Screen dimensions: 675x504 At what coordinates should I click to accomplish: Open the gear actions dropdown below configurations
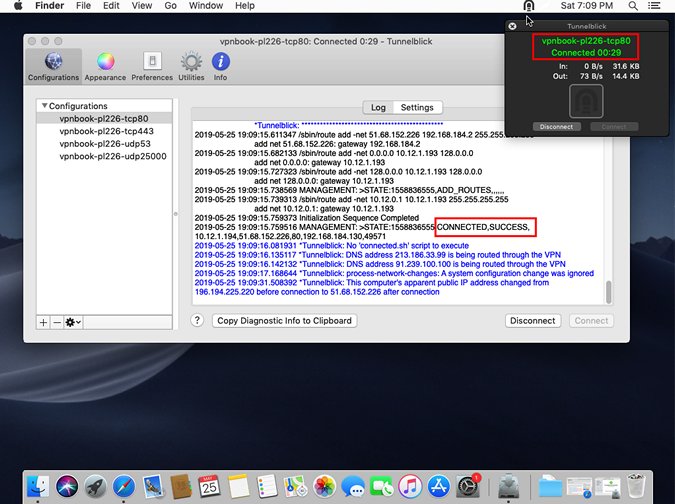73,322
